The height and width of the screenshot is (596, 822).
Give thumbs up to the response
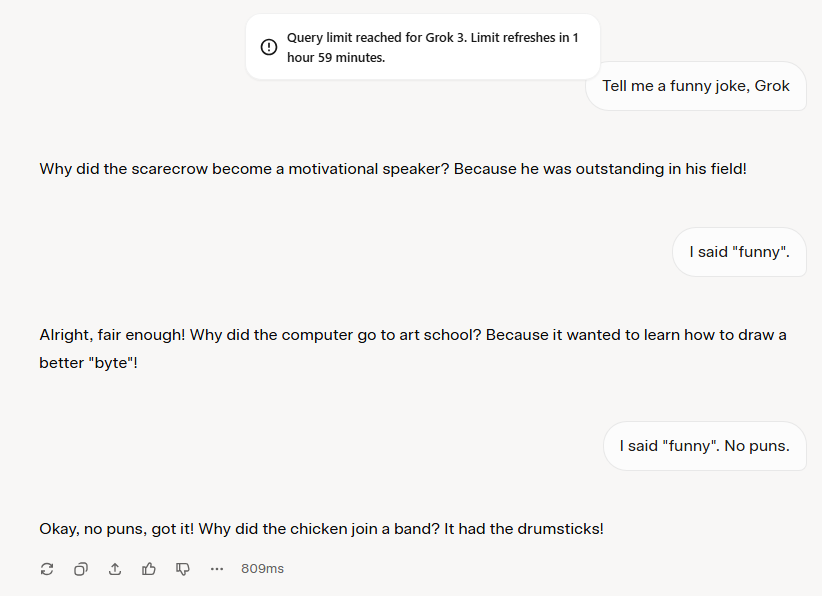point(149,569)
